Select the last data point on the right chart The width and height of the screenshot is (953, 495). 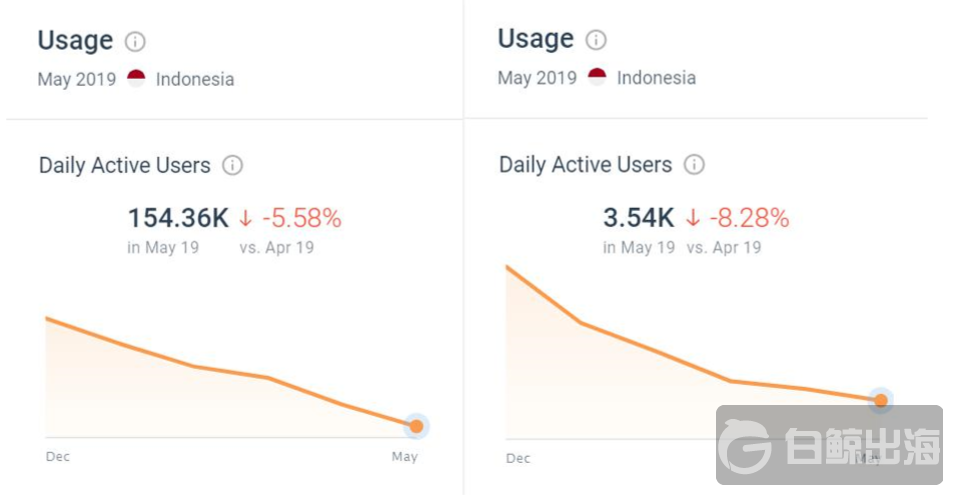coord(880,401)
